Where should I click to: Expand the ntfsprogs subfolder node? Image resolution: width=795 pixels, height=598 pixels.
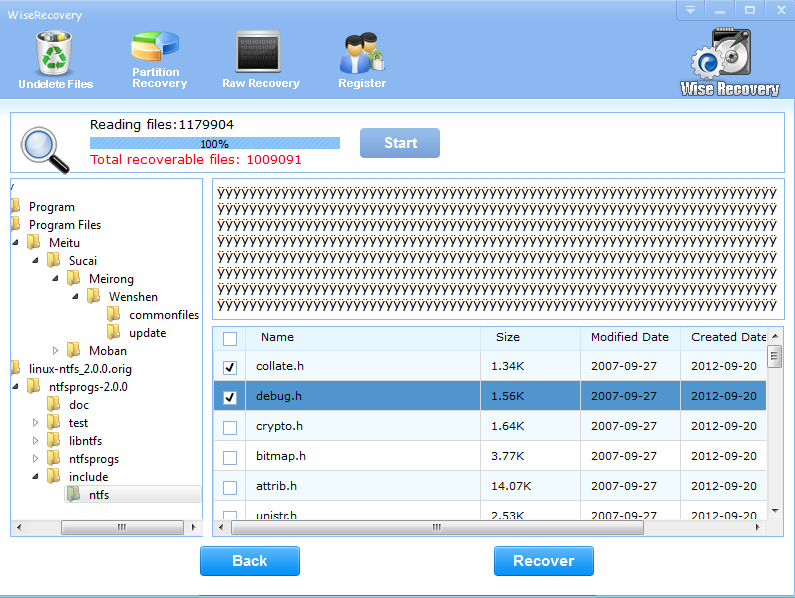coord(35,459)
